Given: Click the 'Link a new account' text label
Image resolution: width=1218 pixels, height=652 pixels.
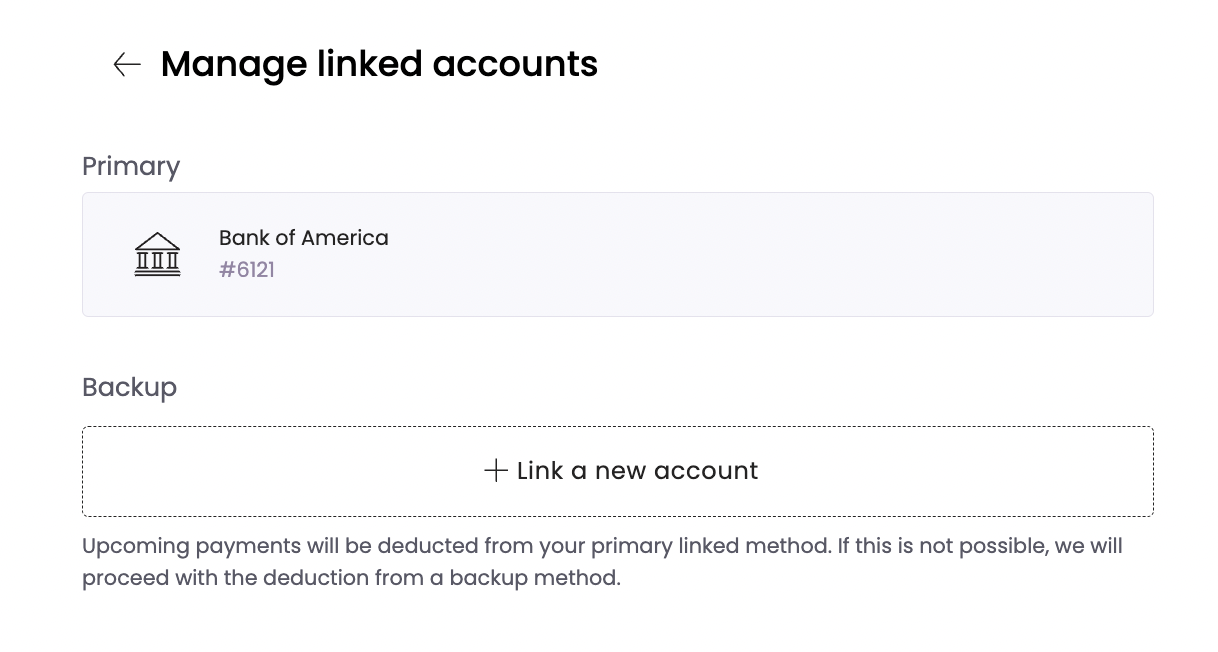Looking at the screenshot, I should (637, 471).
